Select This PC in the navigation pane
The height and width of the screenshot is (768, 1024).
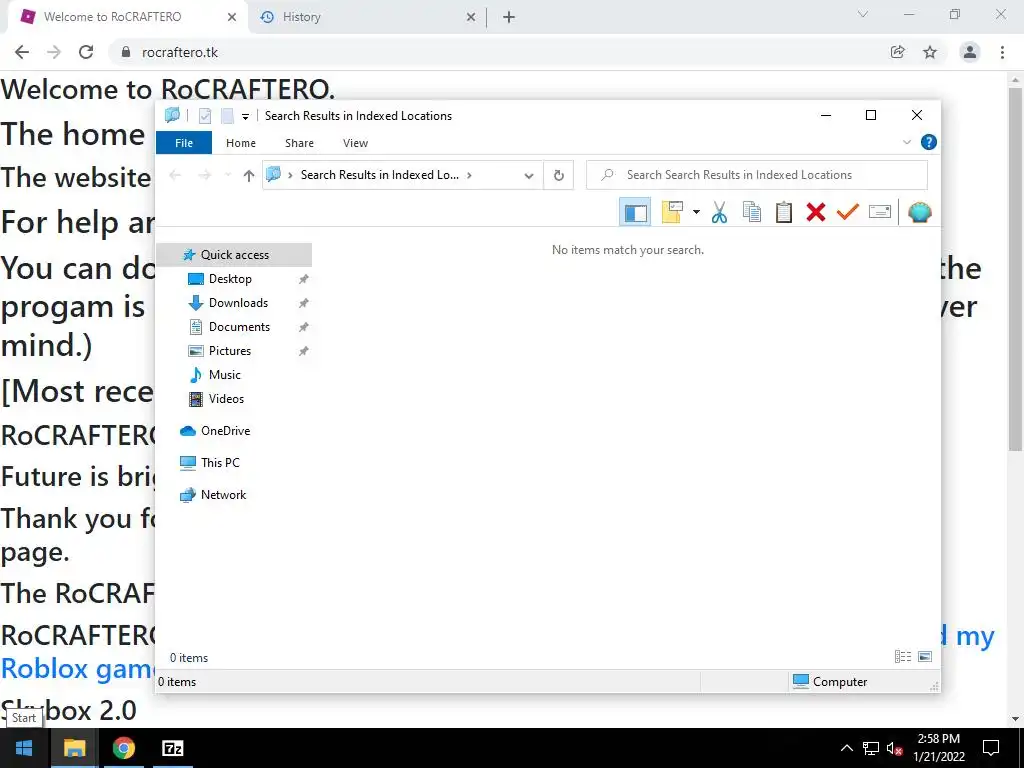click(x=220, y=462)
